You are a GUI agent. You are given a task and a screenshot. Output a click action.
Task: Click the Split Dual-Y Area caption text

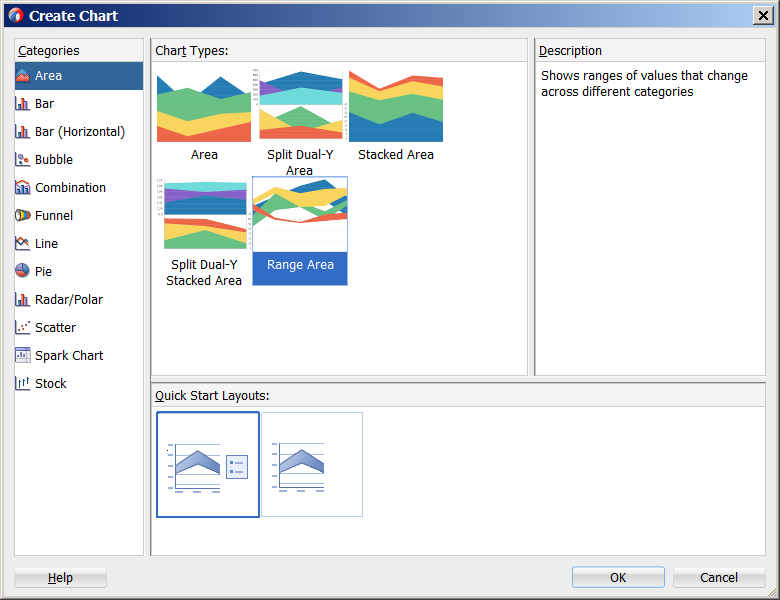click(x=300, y=163)
